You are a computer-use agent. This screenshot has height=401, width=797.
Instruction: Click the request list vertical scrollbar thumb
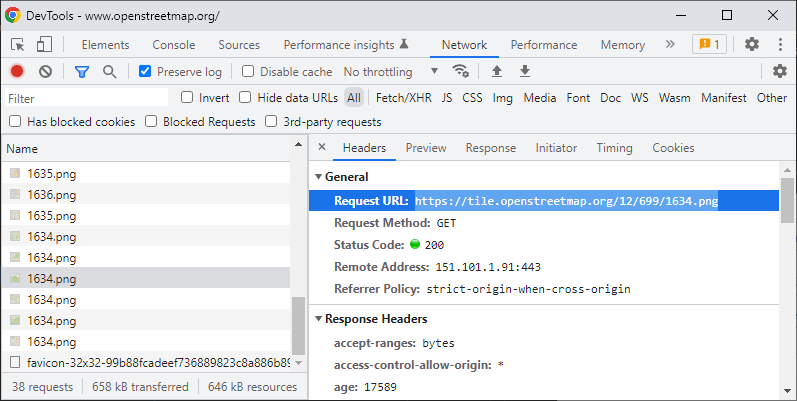pyautogui.click(x=298, y=325)
